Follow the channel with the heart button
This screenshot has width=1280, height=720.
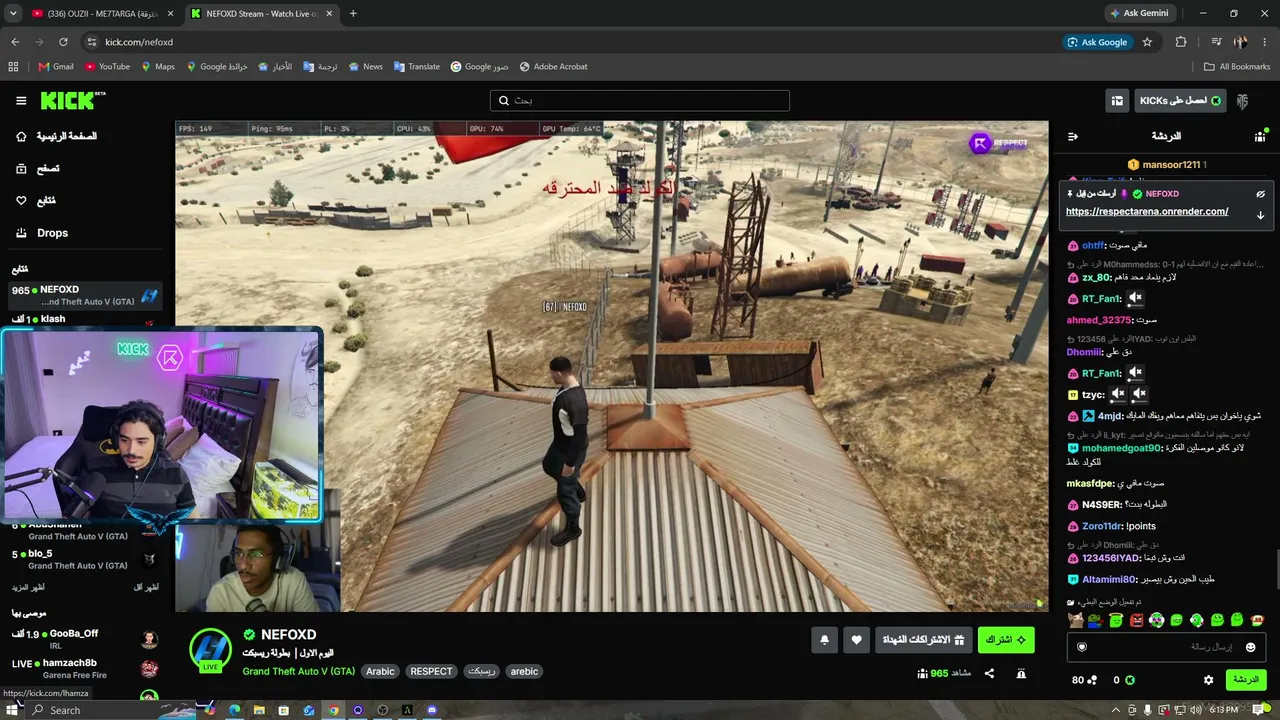tap(857, 640)
